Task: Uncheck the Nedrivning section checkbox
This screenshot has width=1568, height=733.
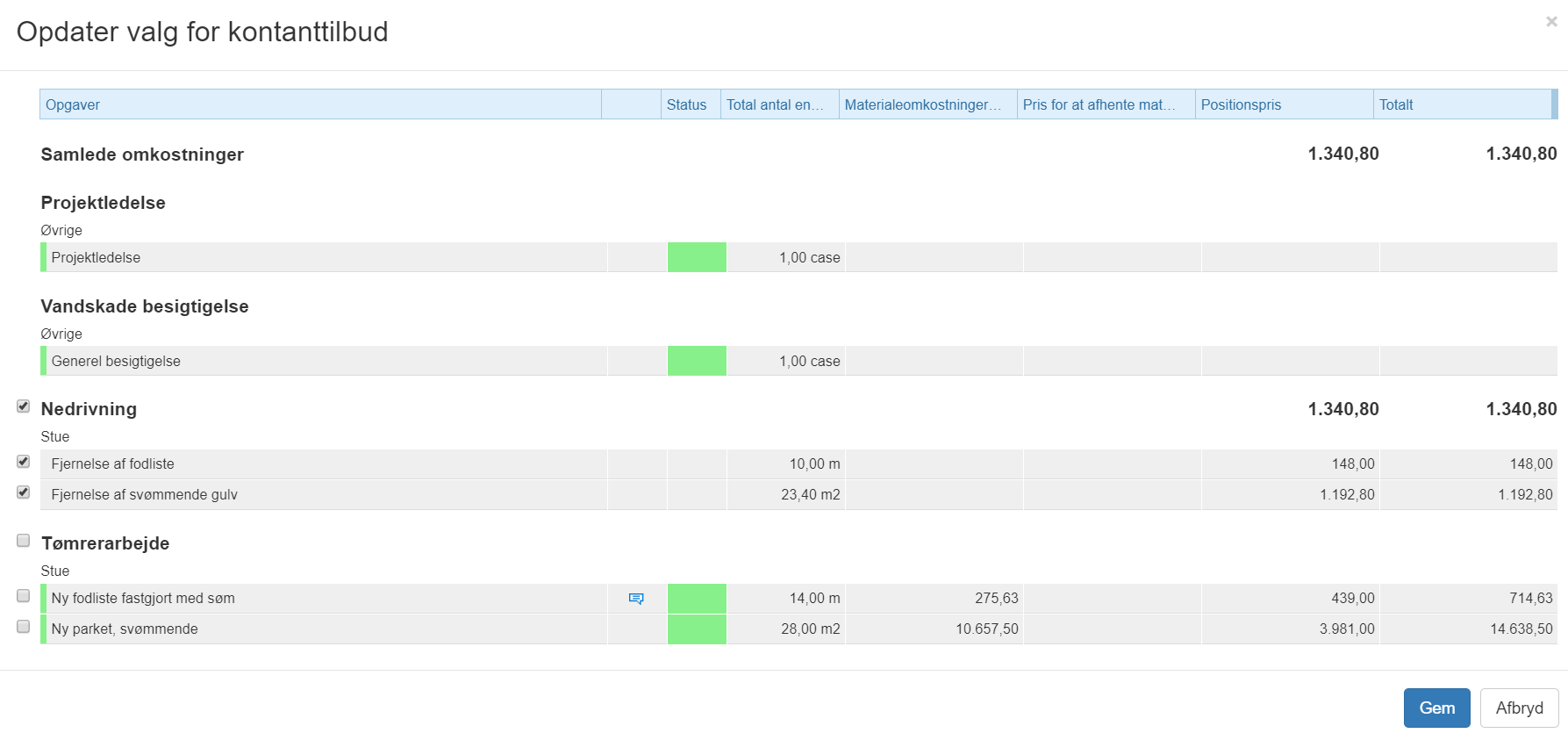Action: pyautogui.click(x=24, y=406)
